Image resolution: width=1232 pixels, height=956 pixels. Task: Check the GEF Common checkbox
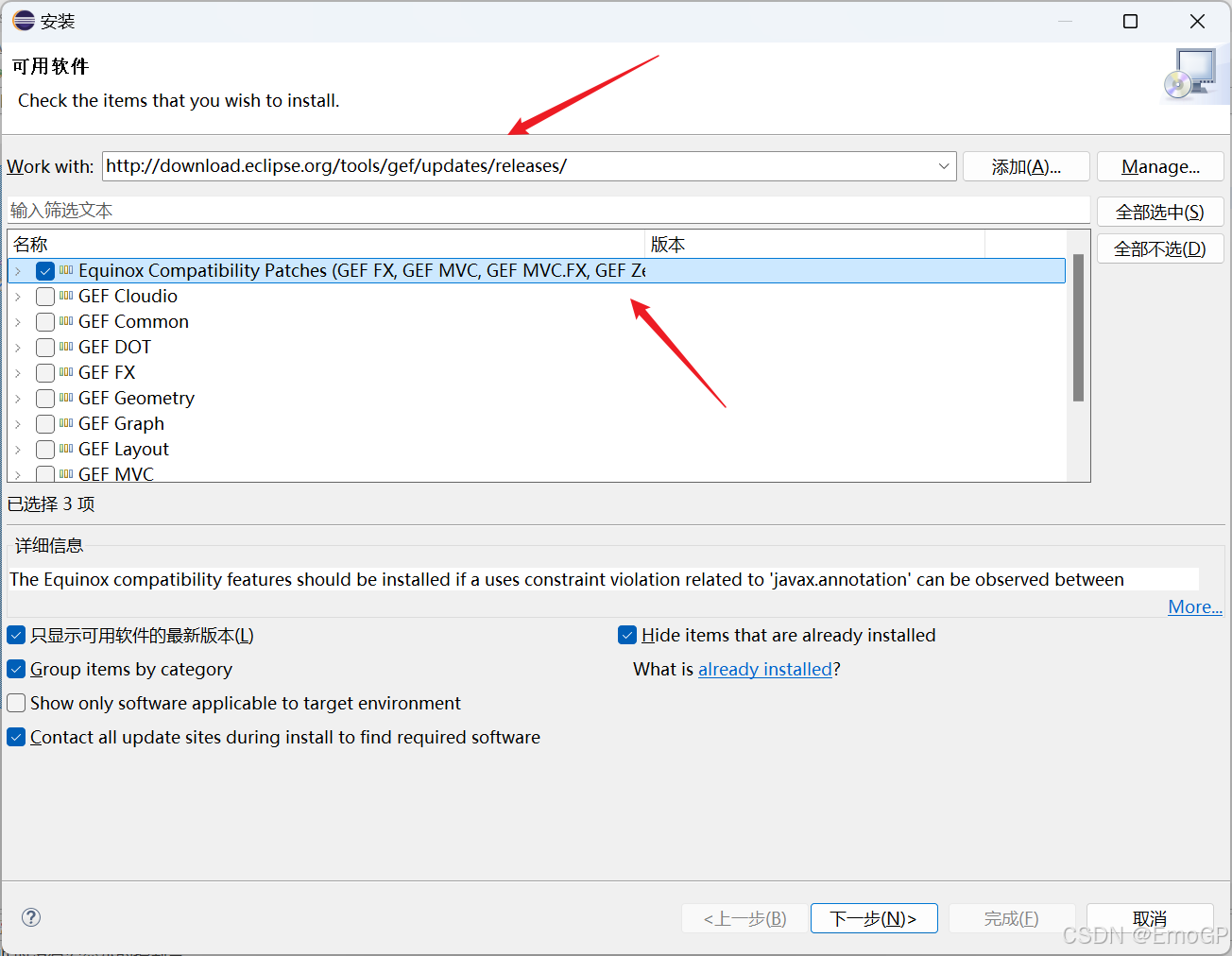45,322
